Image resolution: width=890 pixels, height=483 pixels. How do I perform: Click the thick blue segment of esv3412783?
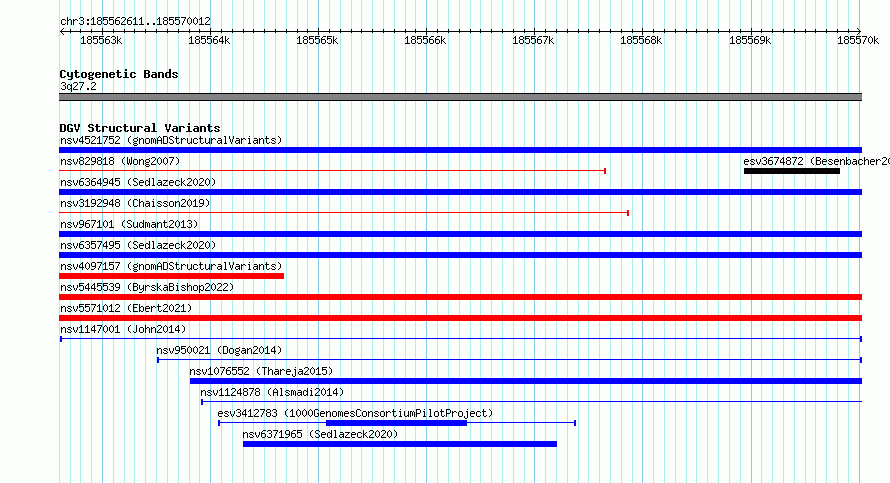tap(396, 423)
